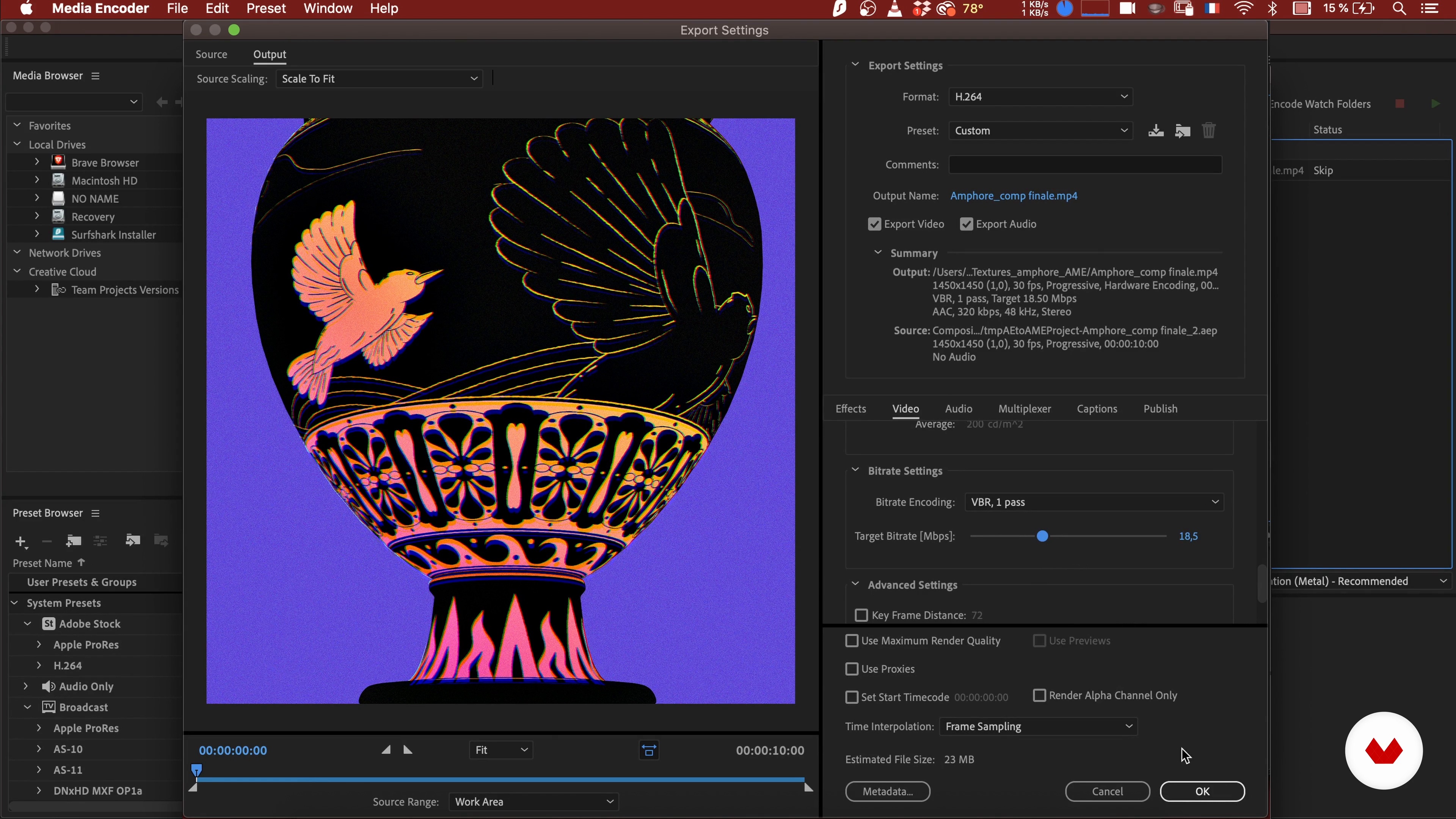Click the Import presets folder icon
This screenshot has height=819, width=1456.
tap(133, 540)
